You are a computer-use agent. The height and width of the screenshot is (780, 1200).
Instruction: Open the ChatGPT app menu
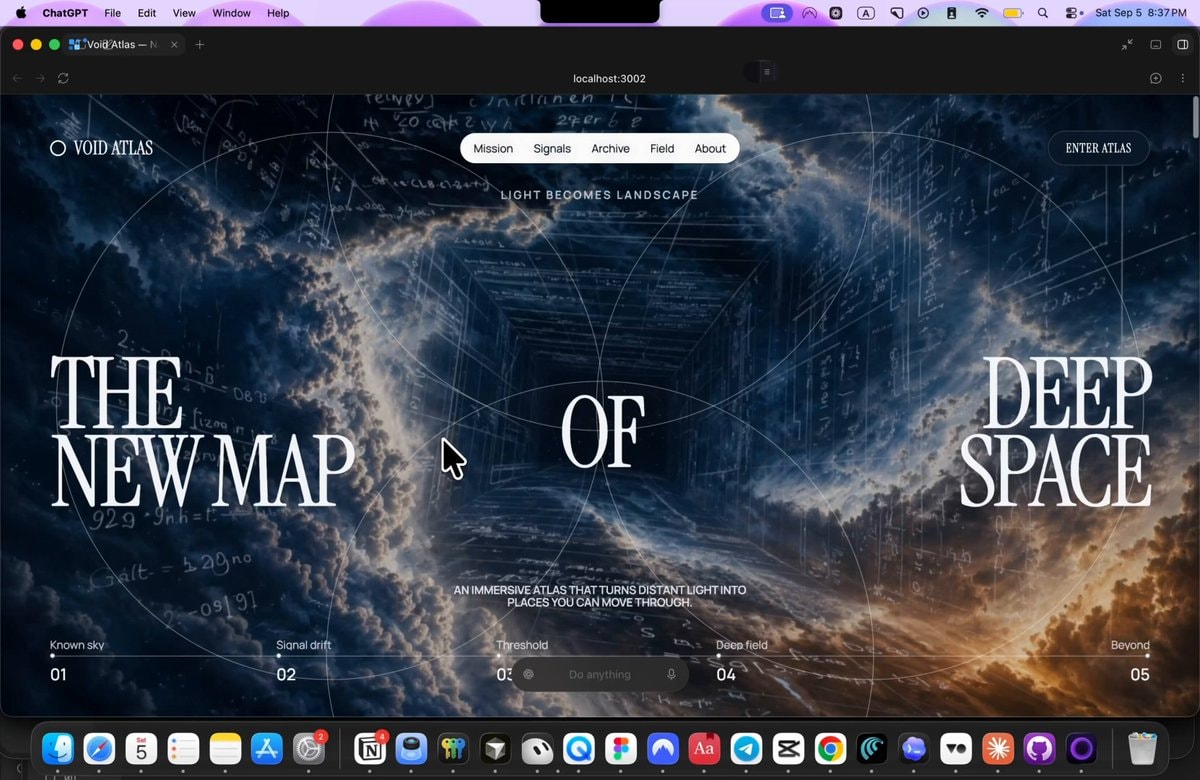coord(65,13)
